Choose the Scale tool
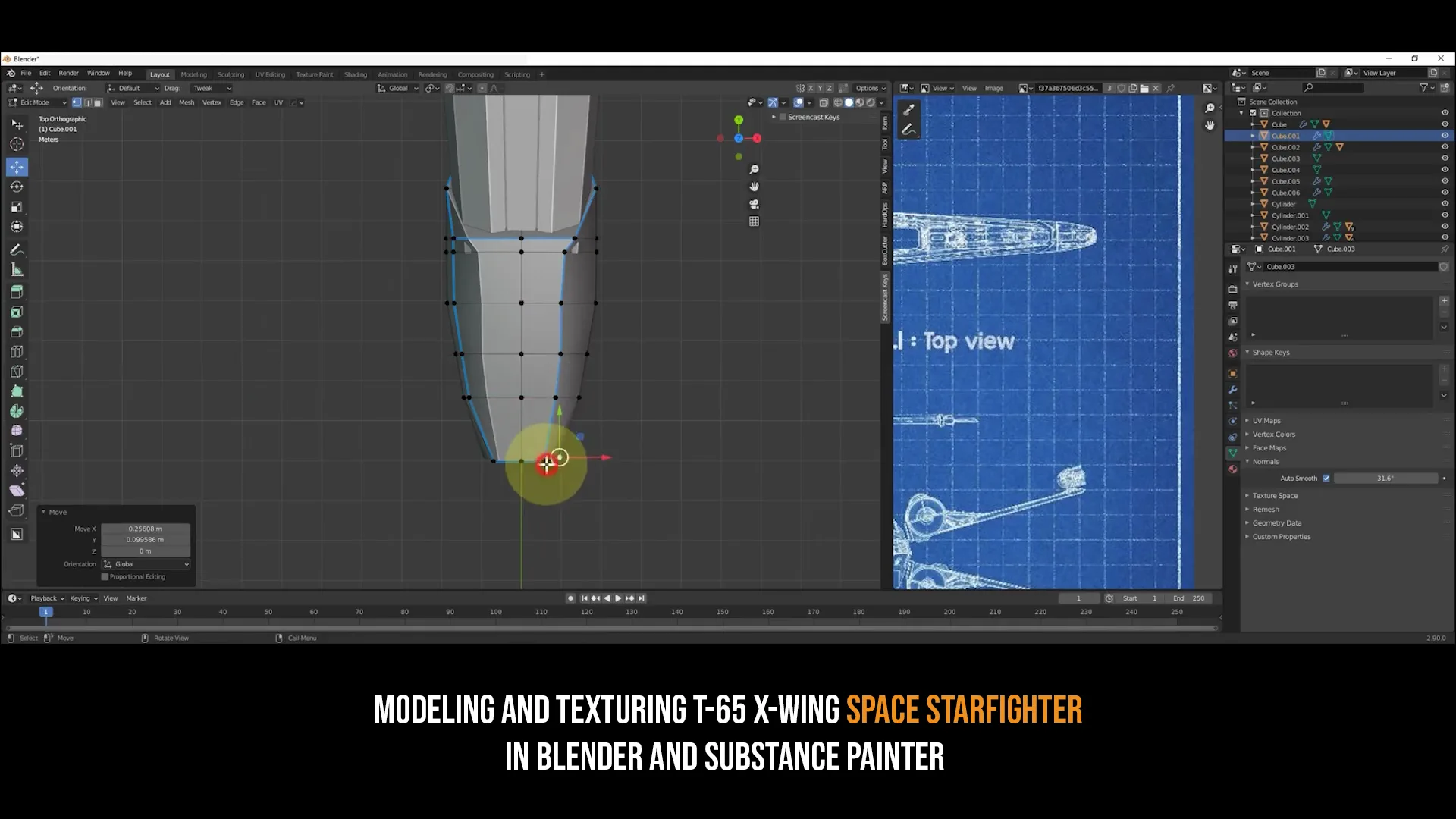 click(17, 206)
